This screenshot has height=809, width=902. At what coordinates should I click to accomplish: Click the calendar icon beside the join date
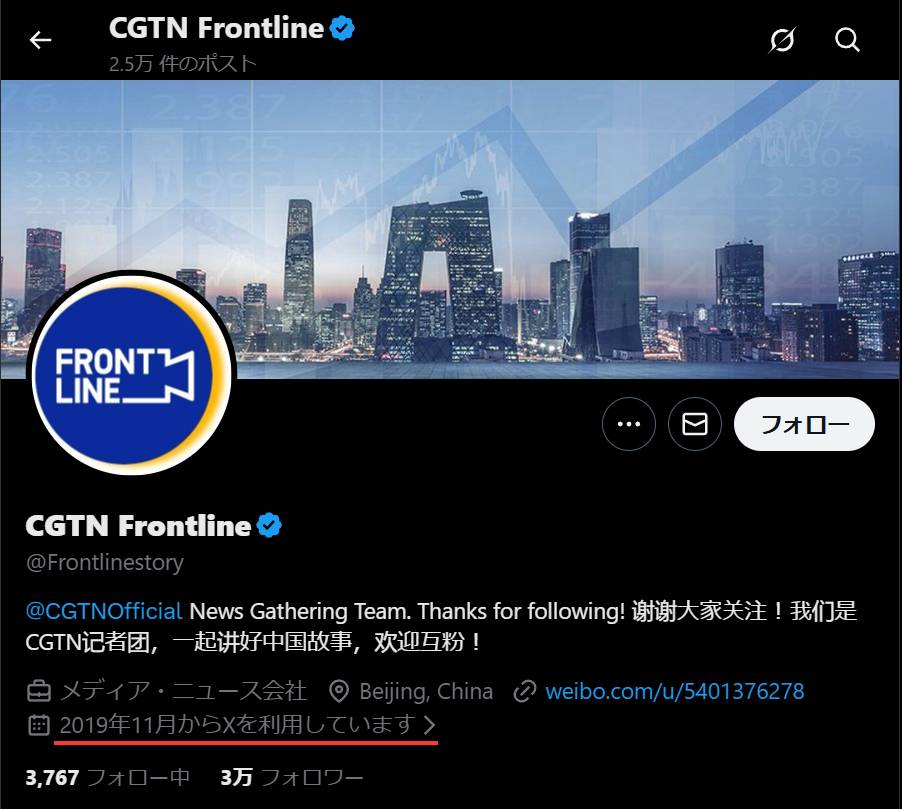click(x=39, y=725)
